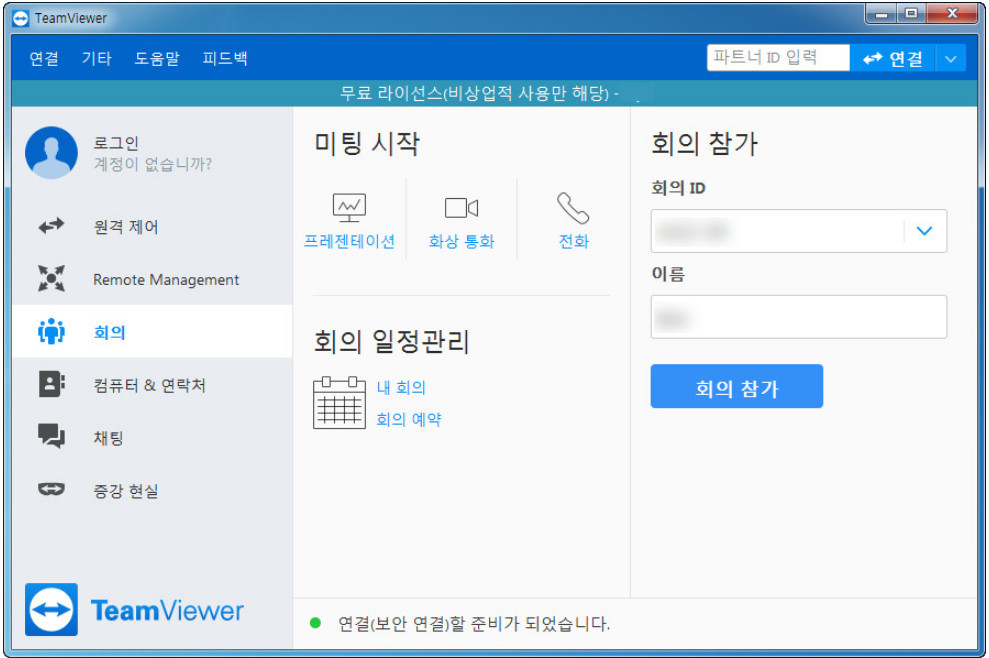Click the Meeting people icon in sidebar
The image size is (989, 658).
tap(51, 331)
